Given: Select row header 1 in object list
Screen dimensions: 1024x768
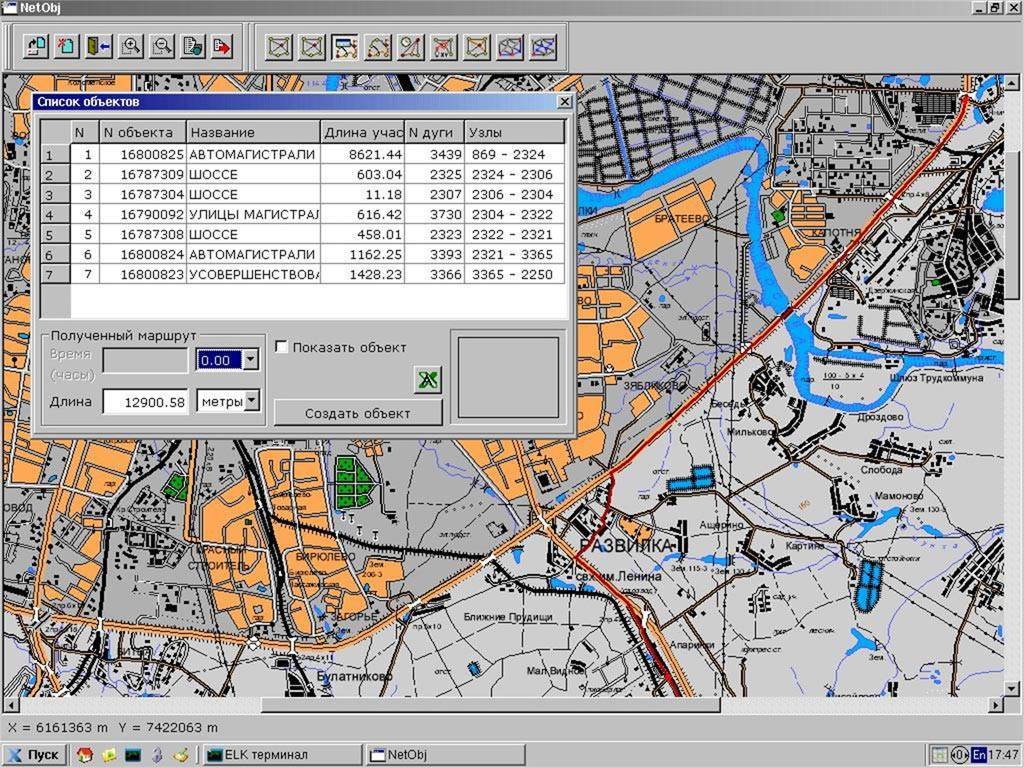Looking at the screenshot, I should click(x=55, y=154).
